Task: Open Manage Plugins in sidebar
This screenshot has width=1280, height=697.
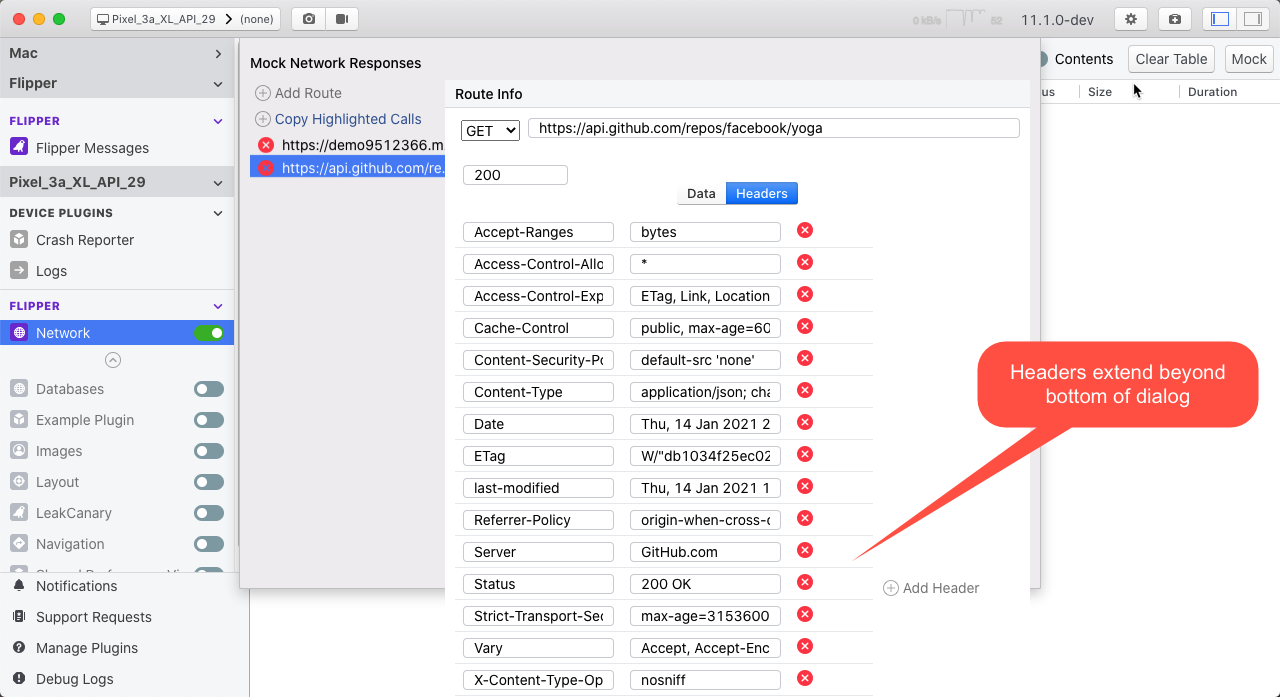Action: tap(75, 648)
